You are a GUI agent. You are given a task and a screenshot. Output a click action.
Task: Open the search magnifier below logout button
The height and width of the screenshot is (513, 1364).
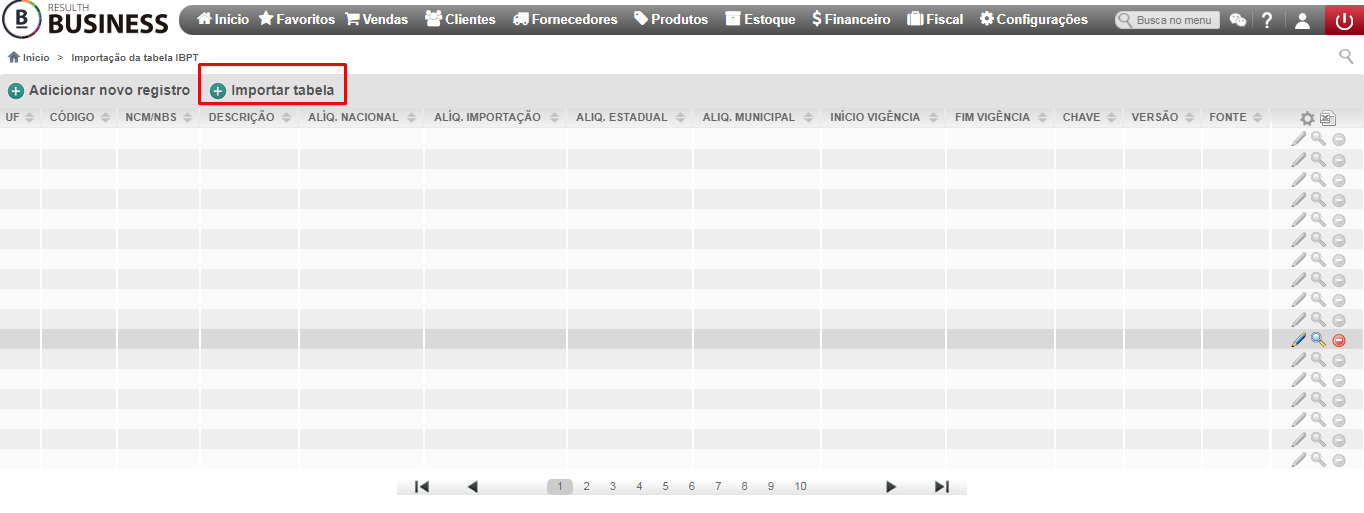[1346, 56]
